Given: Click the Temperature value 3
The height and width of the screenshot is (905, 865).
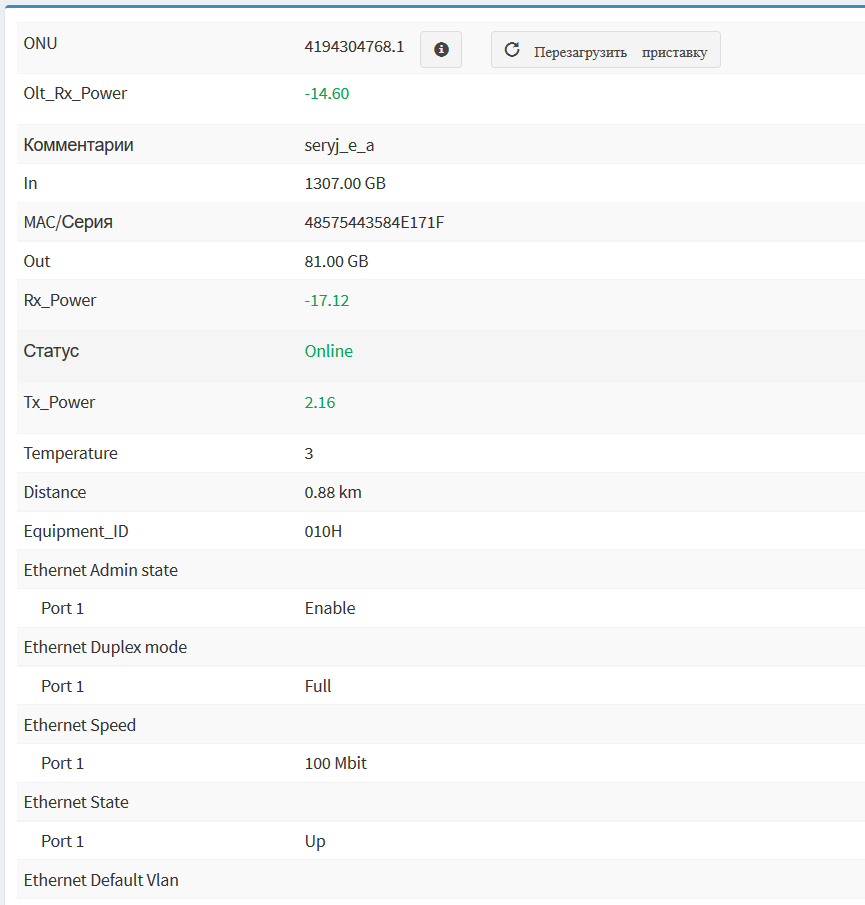Looking at the screenshot, I should click(x=309, y=454).
